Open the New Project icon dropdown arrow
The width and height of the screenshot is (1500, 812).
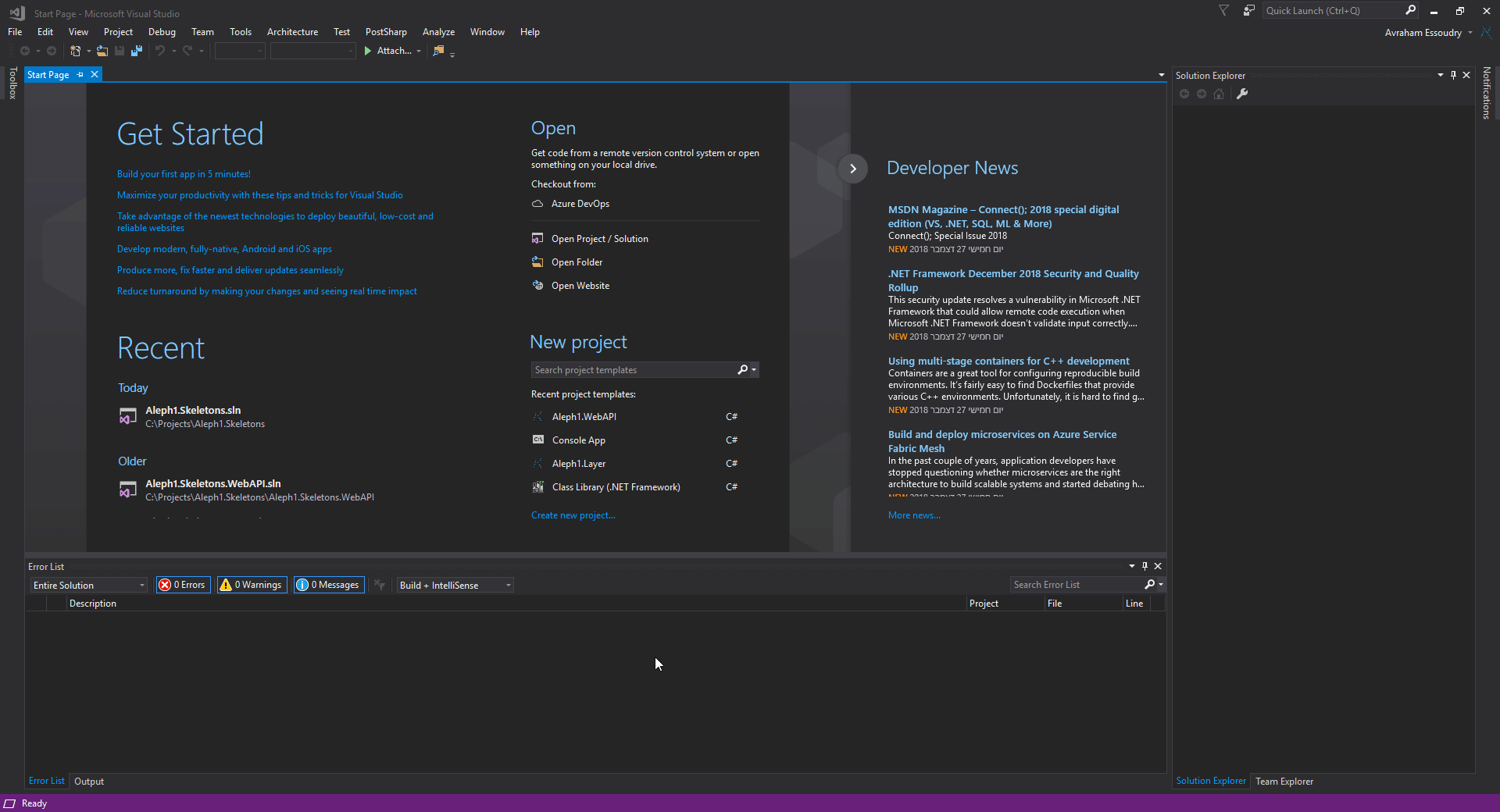point(88,52)
